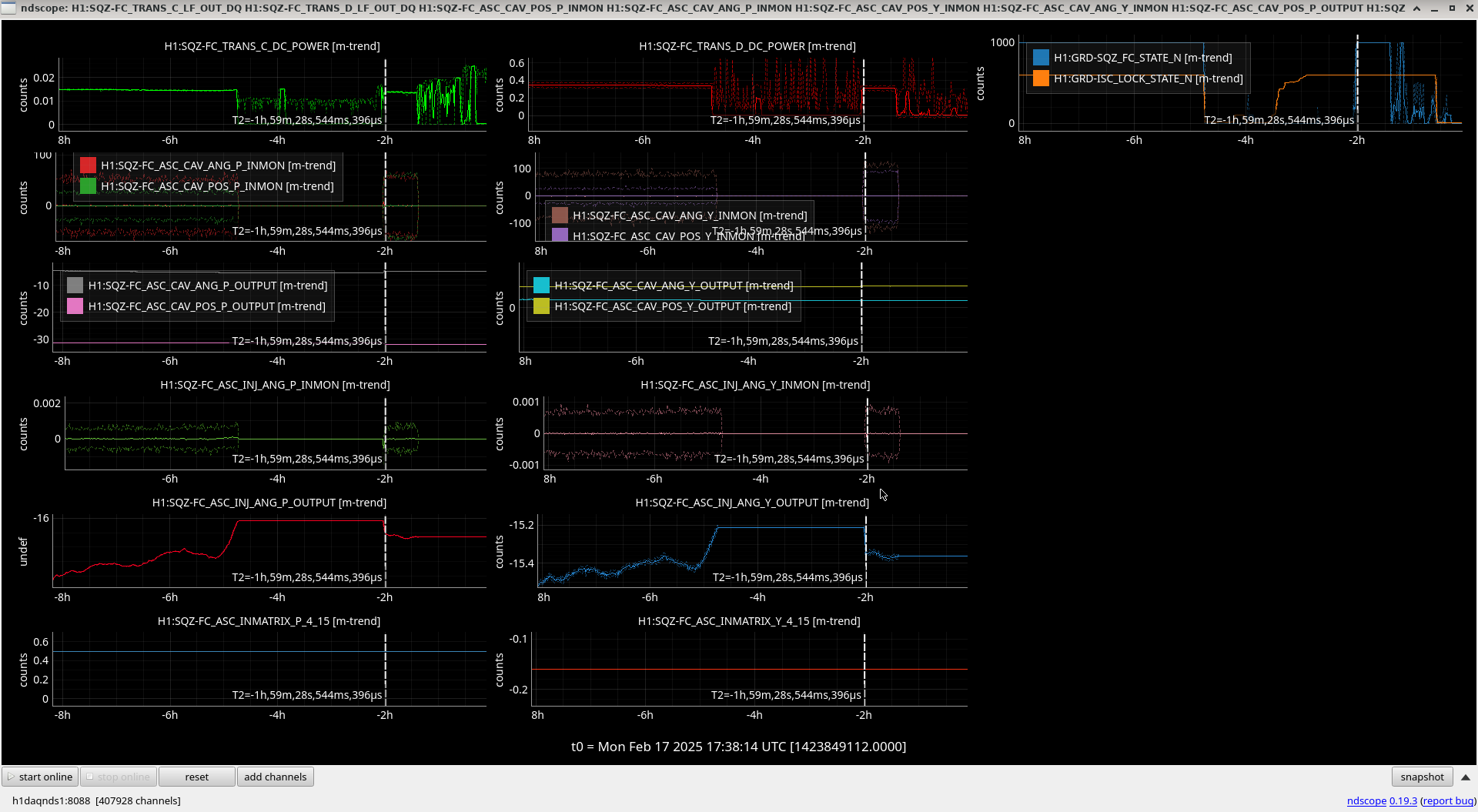This screenshot has width=1478, height=812.
Task: Click the reset button
Action: pos(197,777)
